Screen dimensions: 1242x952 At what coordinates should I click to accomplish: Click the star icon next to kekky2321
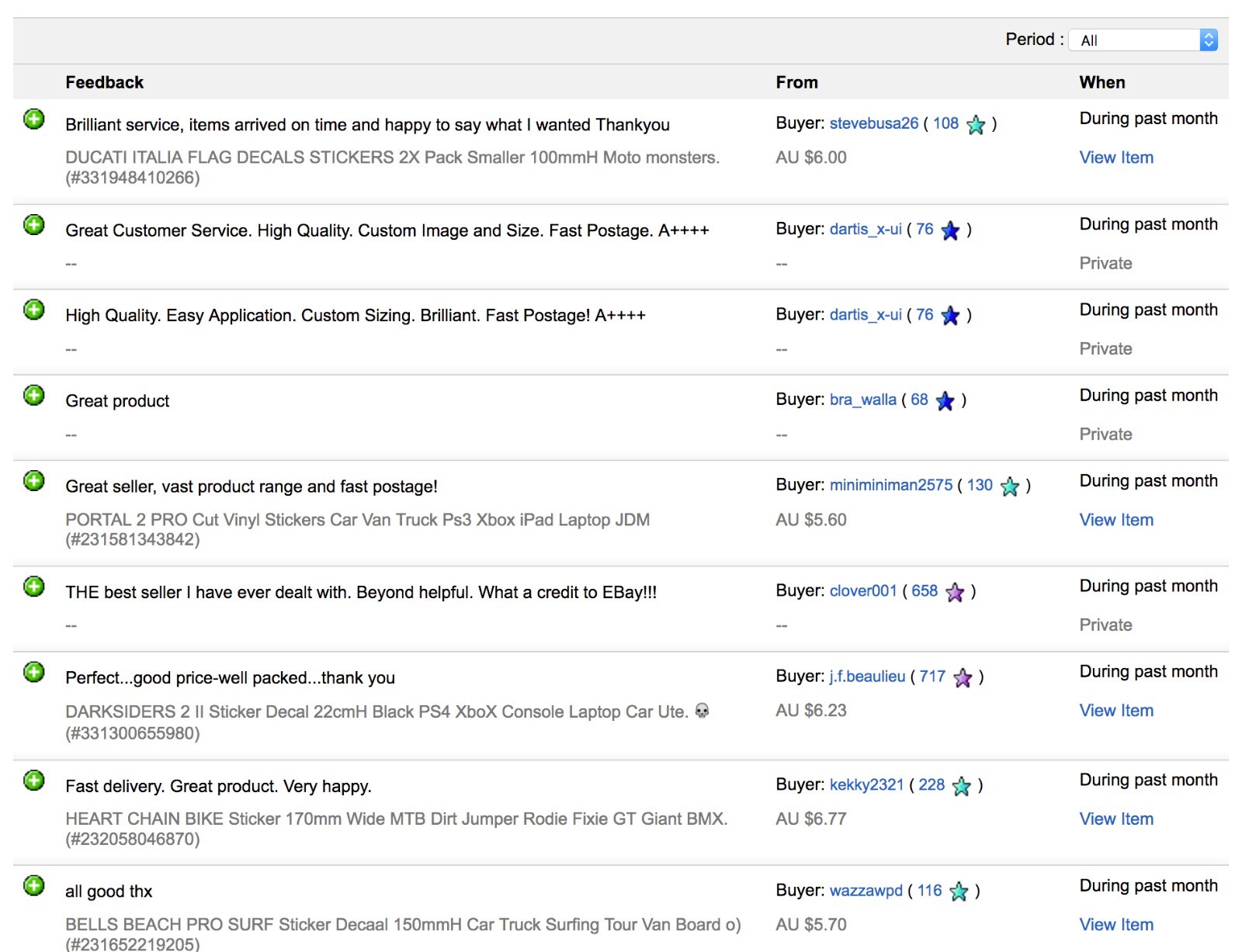(962, 786)
